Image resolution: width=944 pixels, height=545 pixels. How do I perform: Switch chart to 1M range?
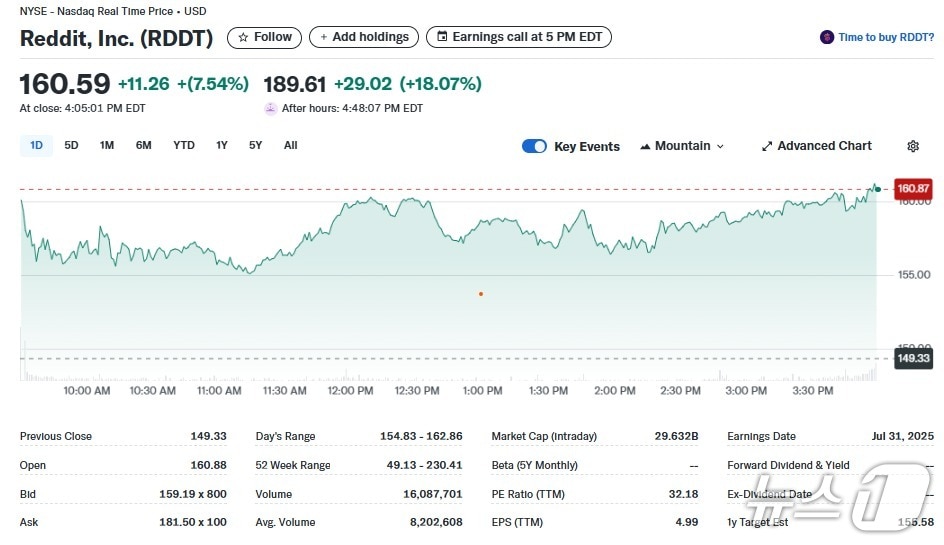point(107,145)
